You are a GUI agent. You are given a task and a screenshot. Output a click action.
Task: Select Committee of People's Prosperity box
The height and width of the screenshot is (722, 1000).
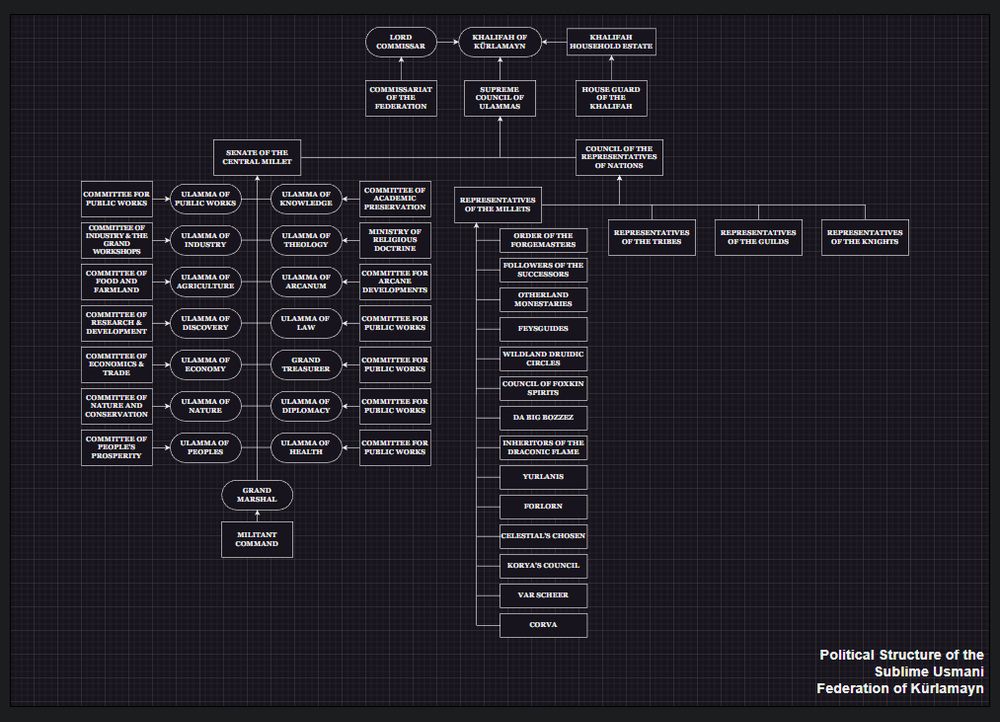pos(117,448)
